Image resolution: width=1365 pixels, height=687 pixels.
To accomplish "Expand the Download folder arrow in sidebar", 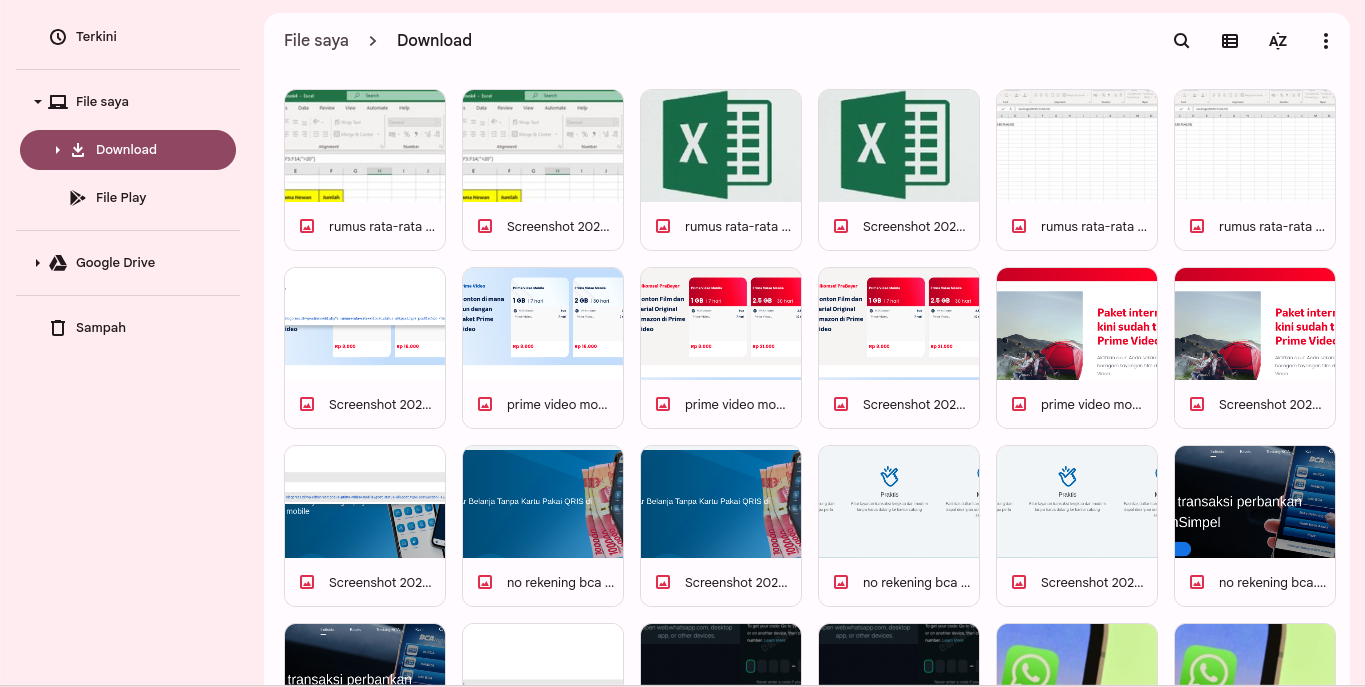I will pos(57,150).
